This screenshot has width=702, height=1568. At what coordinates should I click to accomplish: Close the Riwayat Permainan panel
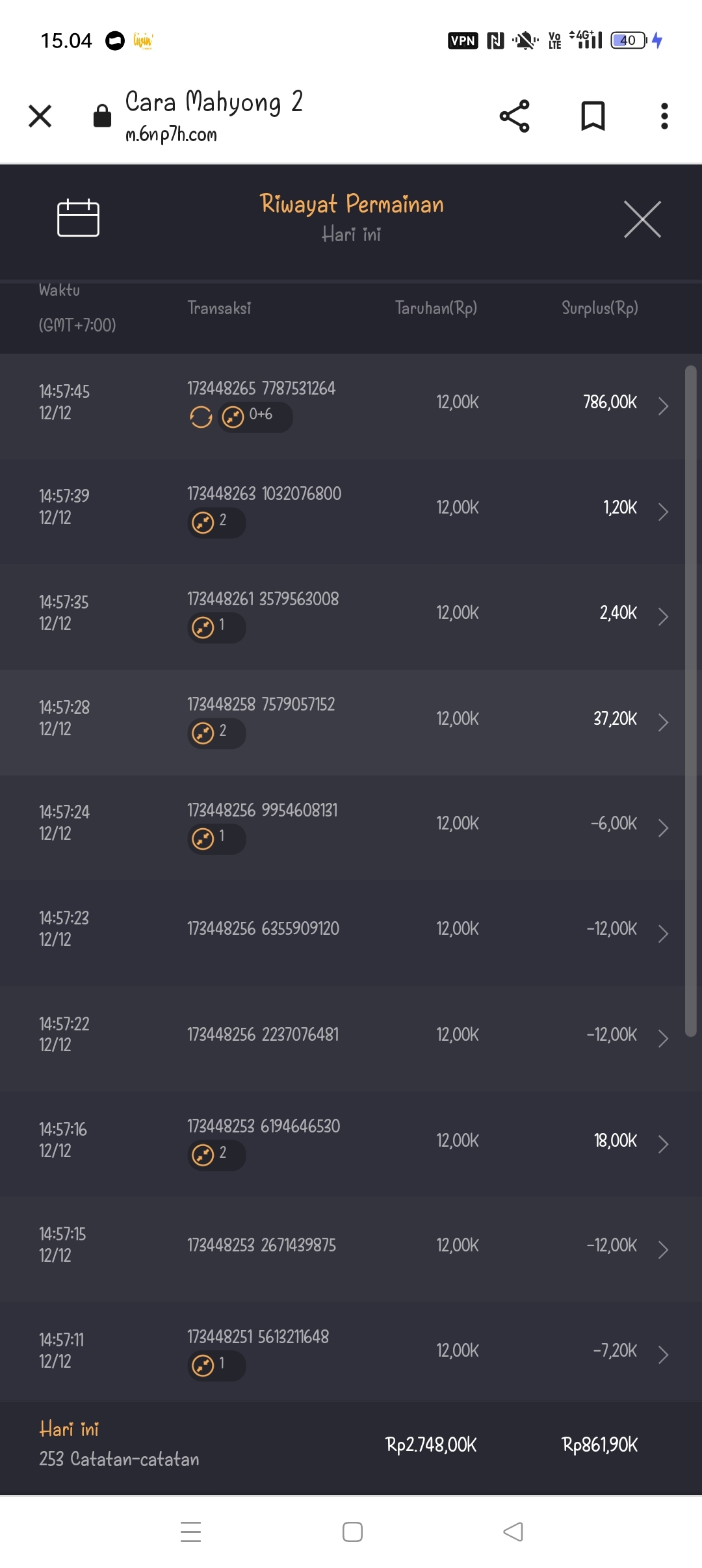pyautogui.click(x=642, y=220)
